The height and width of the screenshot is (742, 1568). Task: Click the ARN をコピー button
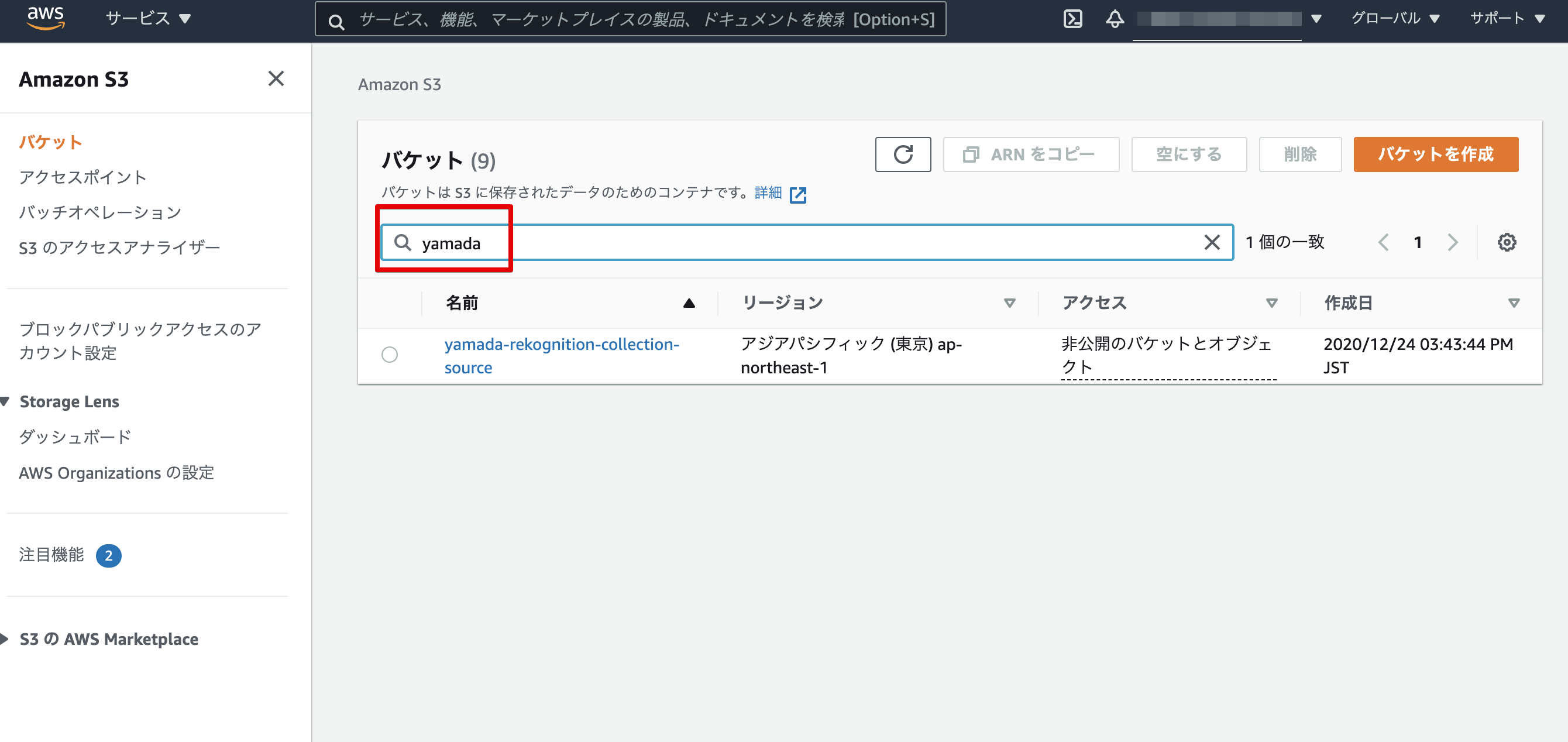pos(1030,154)
